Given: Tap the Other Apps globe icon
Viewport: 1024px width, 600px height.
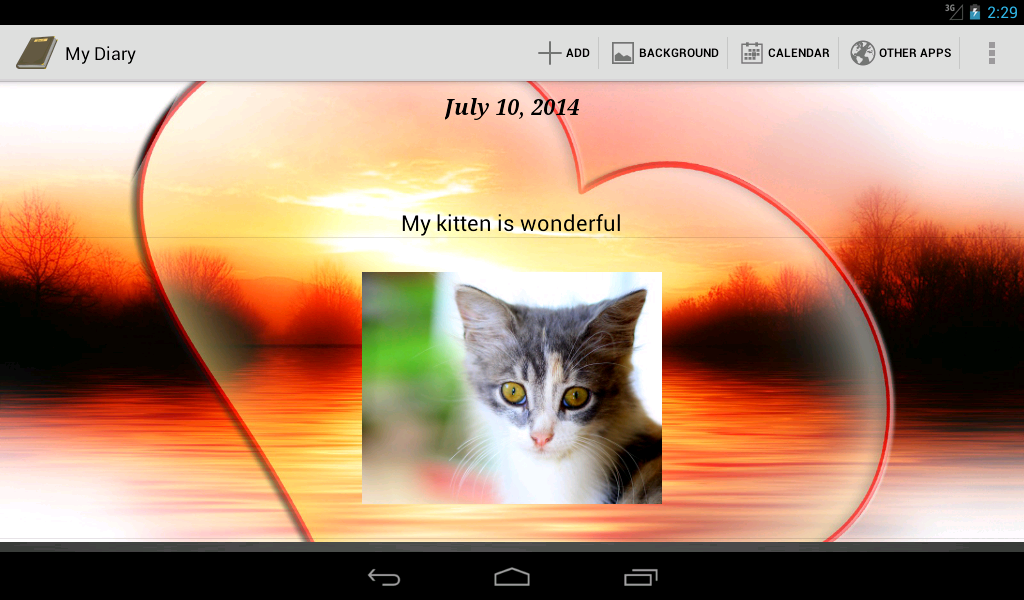Looking at the screenshot, I should tap(862, 53).
